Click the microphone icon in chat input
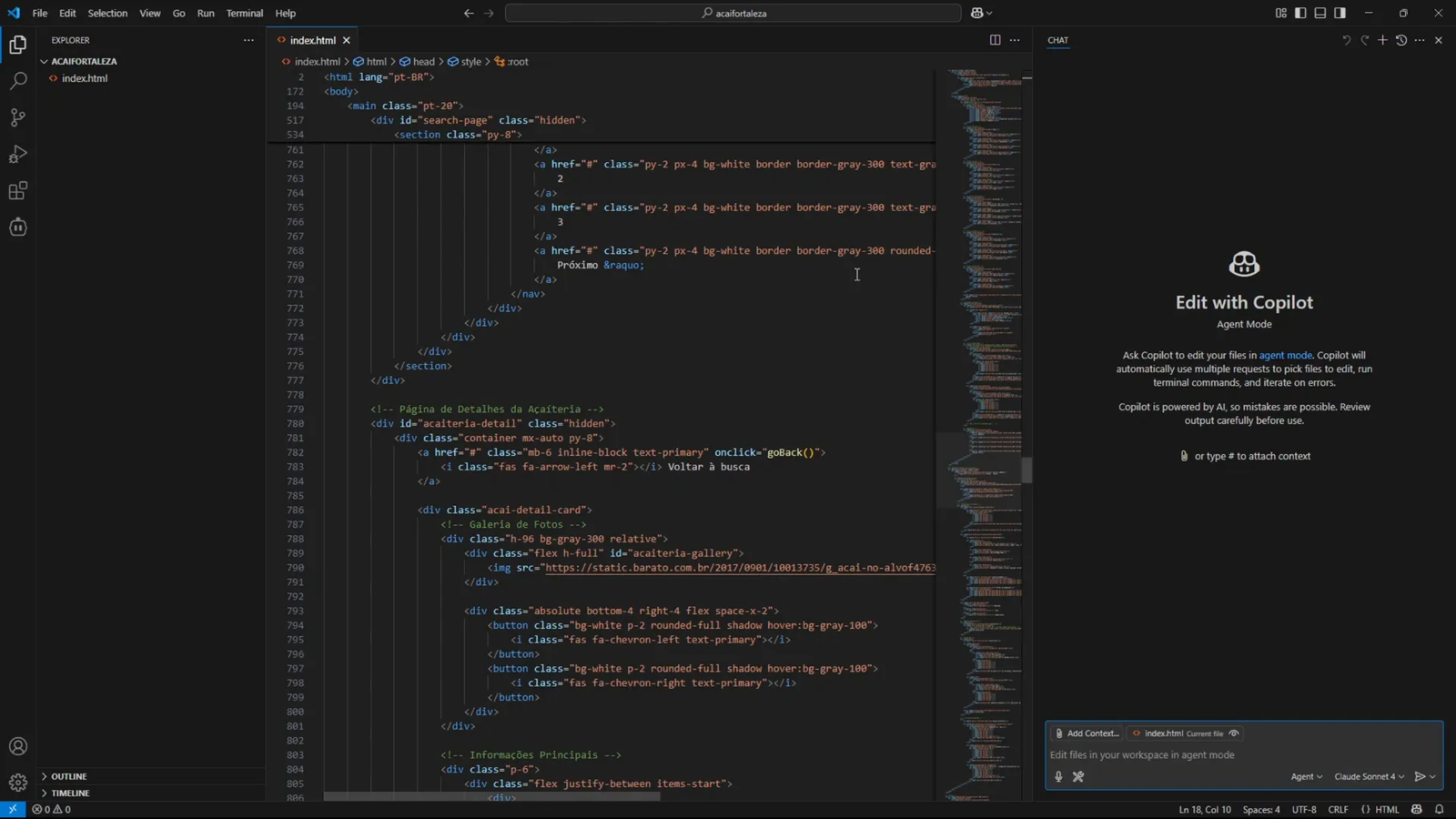The width and height of the screenshot is (1456, 819). coord(1058,776)
